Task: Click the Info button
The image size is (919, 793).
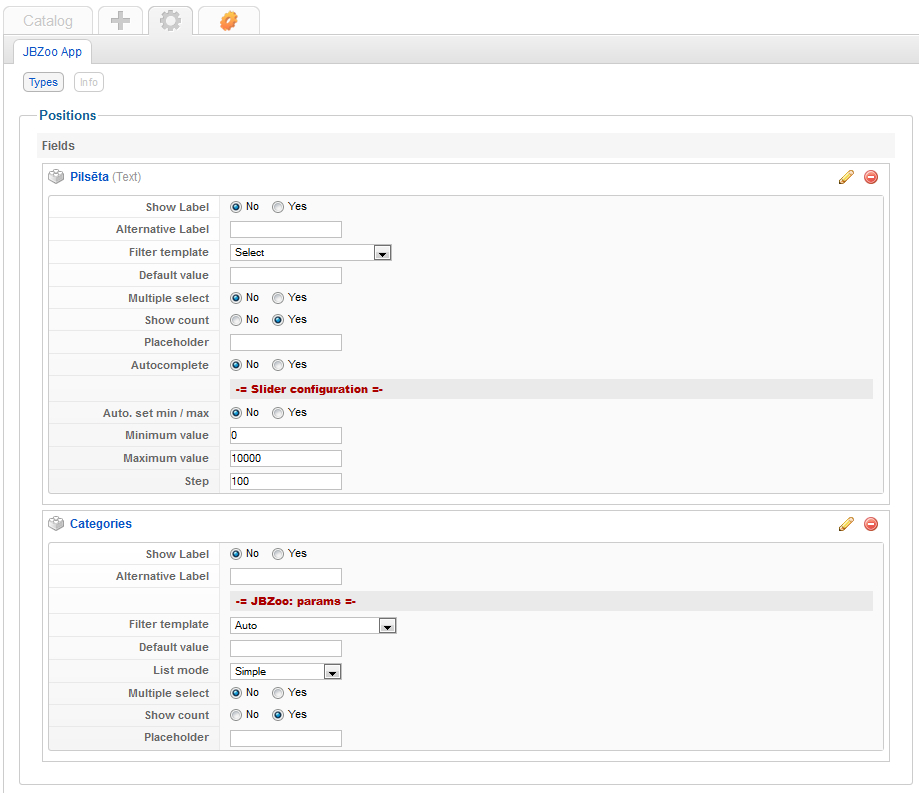Action: tap(89, 83)
